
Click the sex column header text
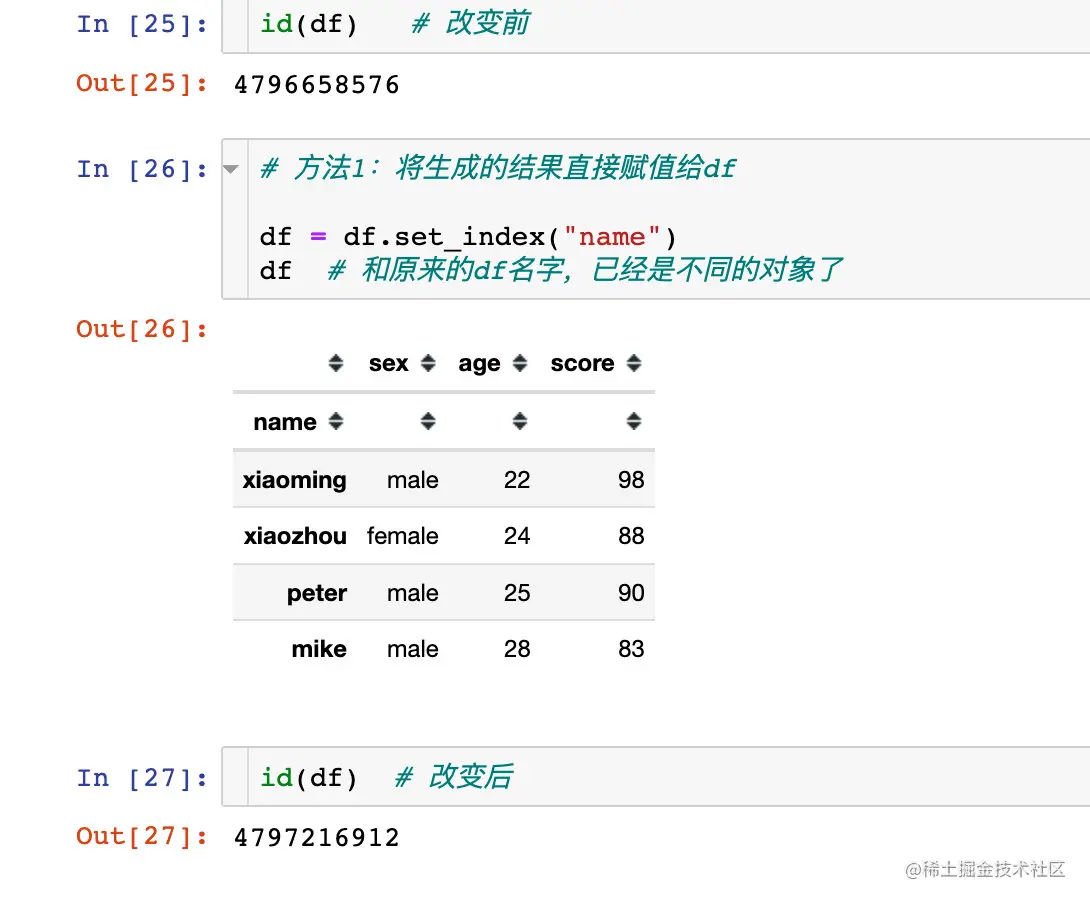389,363
